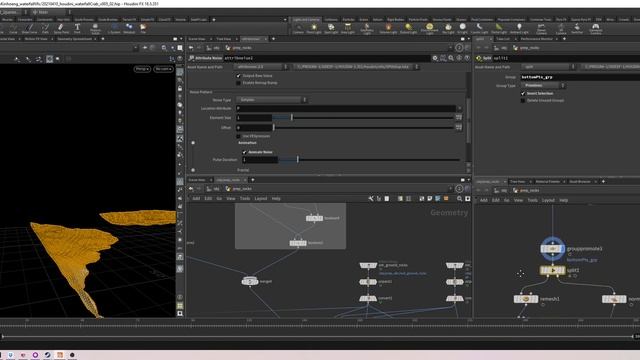Switch to the Performance Monitor tab
This screenshot has width=640, height=360.
[x=536, y=39]
